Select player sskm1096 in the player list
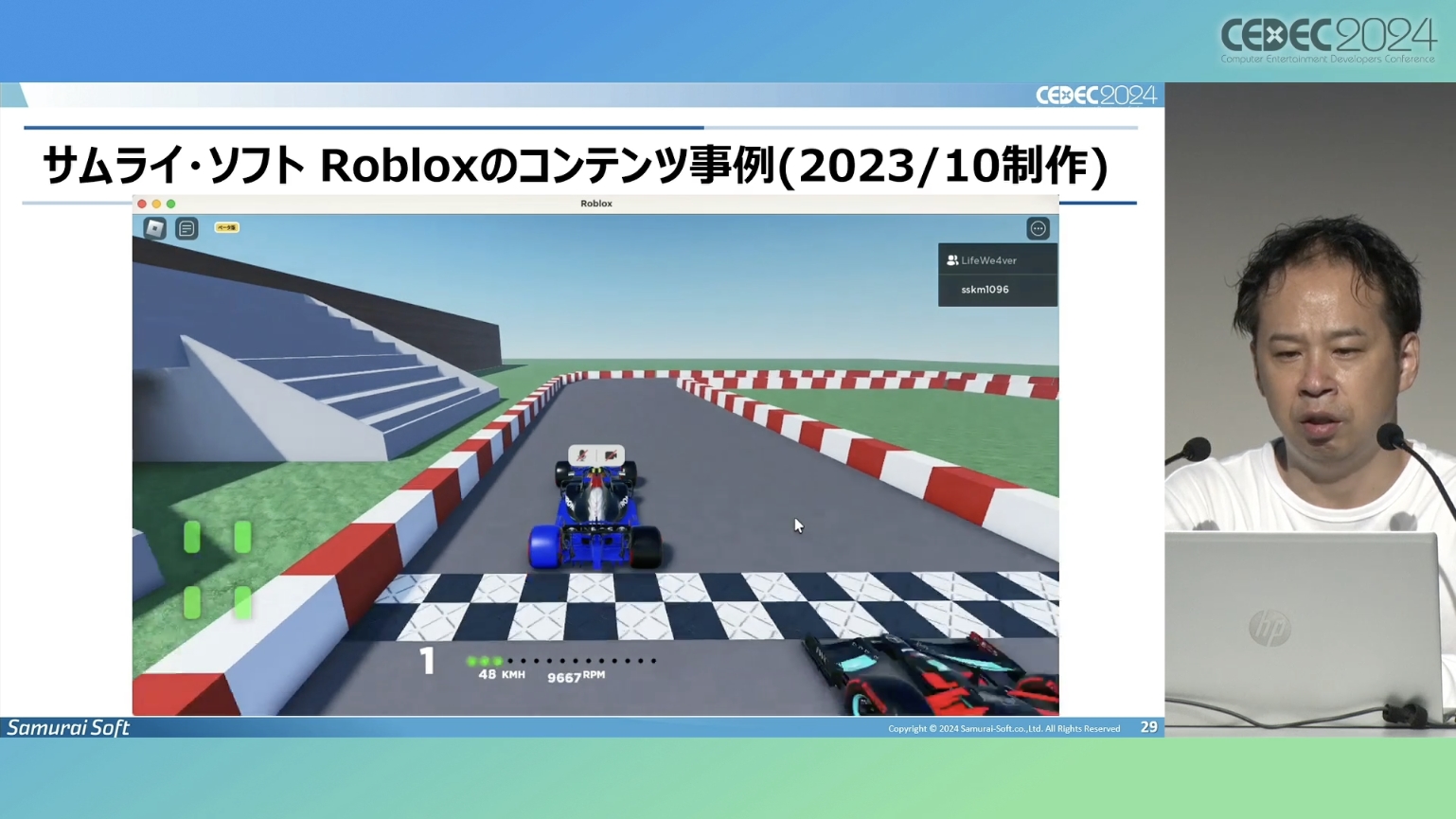 click(x=985, y=290)
